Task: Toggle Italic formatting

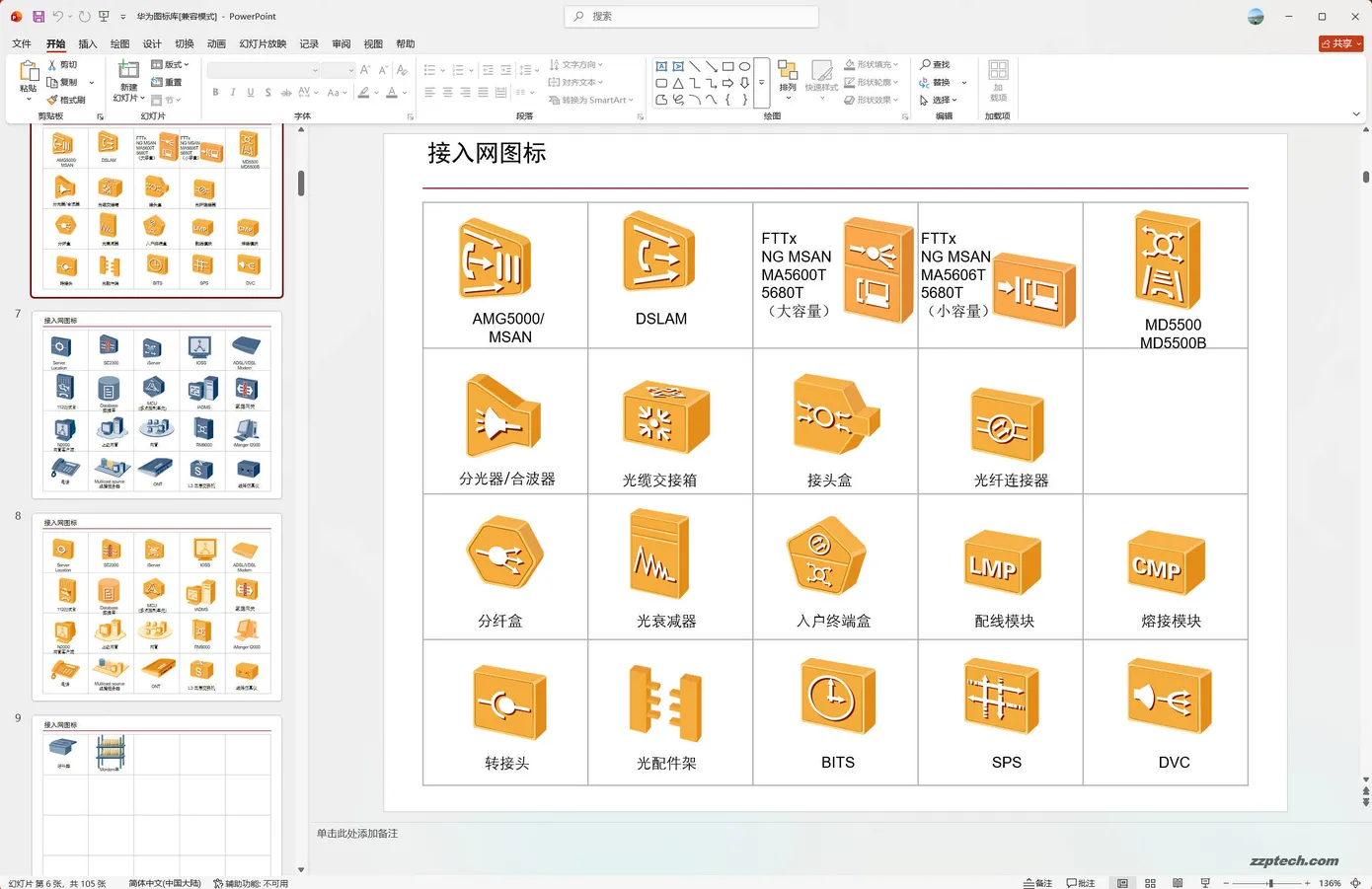Action: 233,93
